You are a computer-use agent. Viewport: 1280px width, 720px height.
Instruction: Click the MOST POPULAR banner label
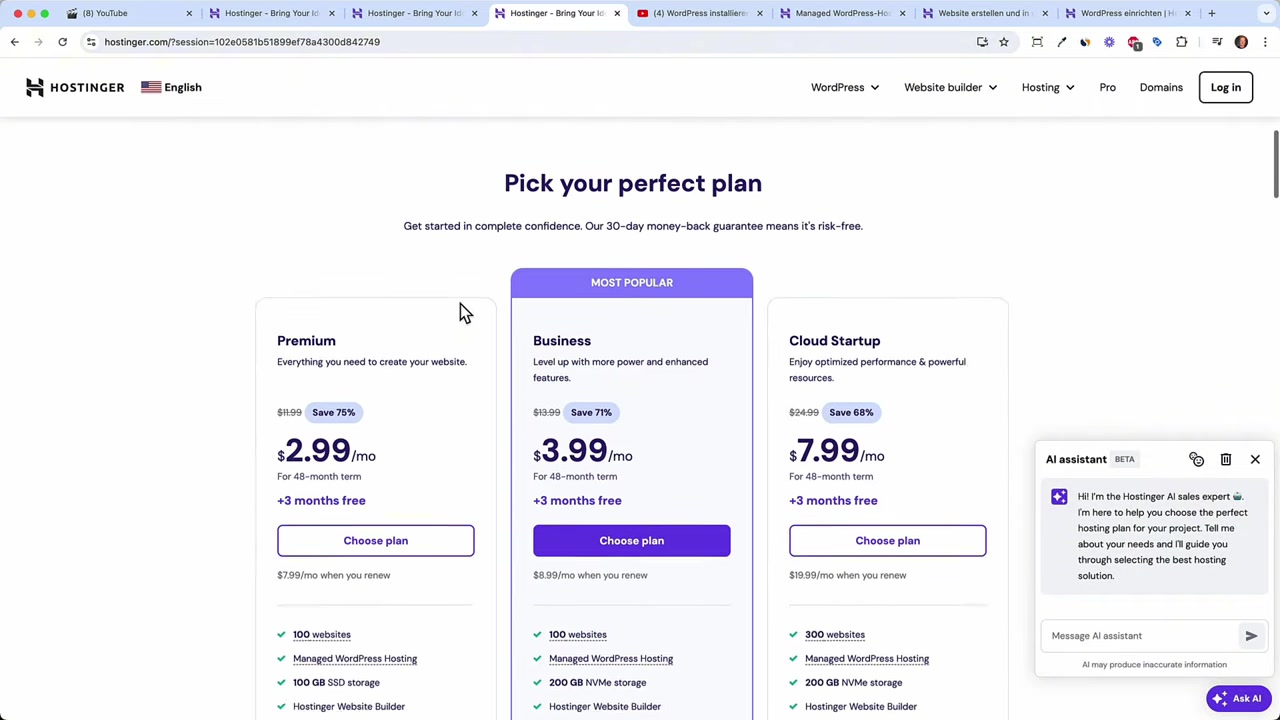coord(632,283)
